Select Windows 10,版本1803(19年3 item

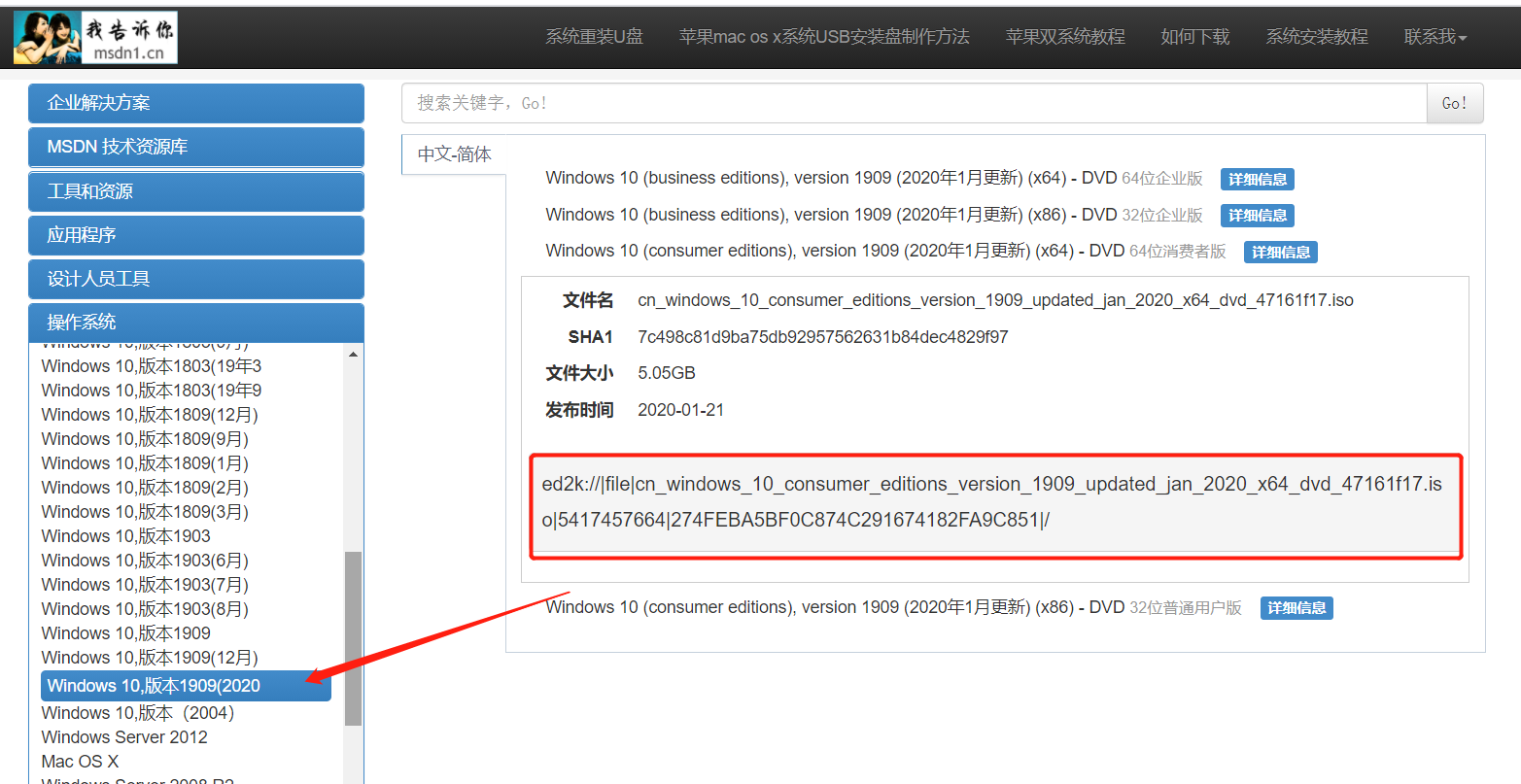pyautogui.click(x=152, y=366)
